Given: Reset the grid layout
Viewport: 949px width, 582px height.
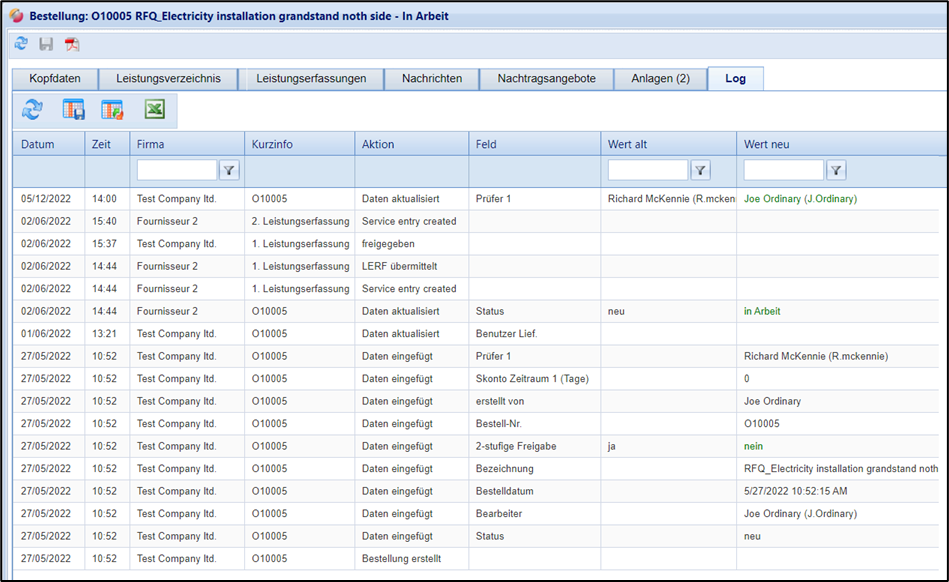Looking at the screenshot, I should (112, 110).
